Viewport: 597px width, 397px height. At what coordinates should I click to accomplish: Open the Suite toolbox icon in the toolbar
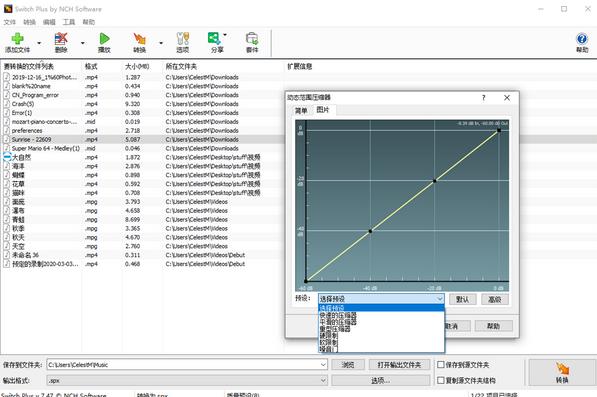(x=252, y=39)
